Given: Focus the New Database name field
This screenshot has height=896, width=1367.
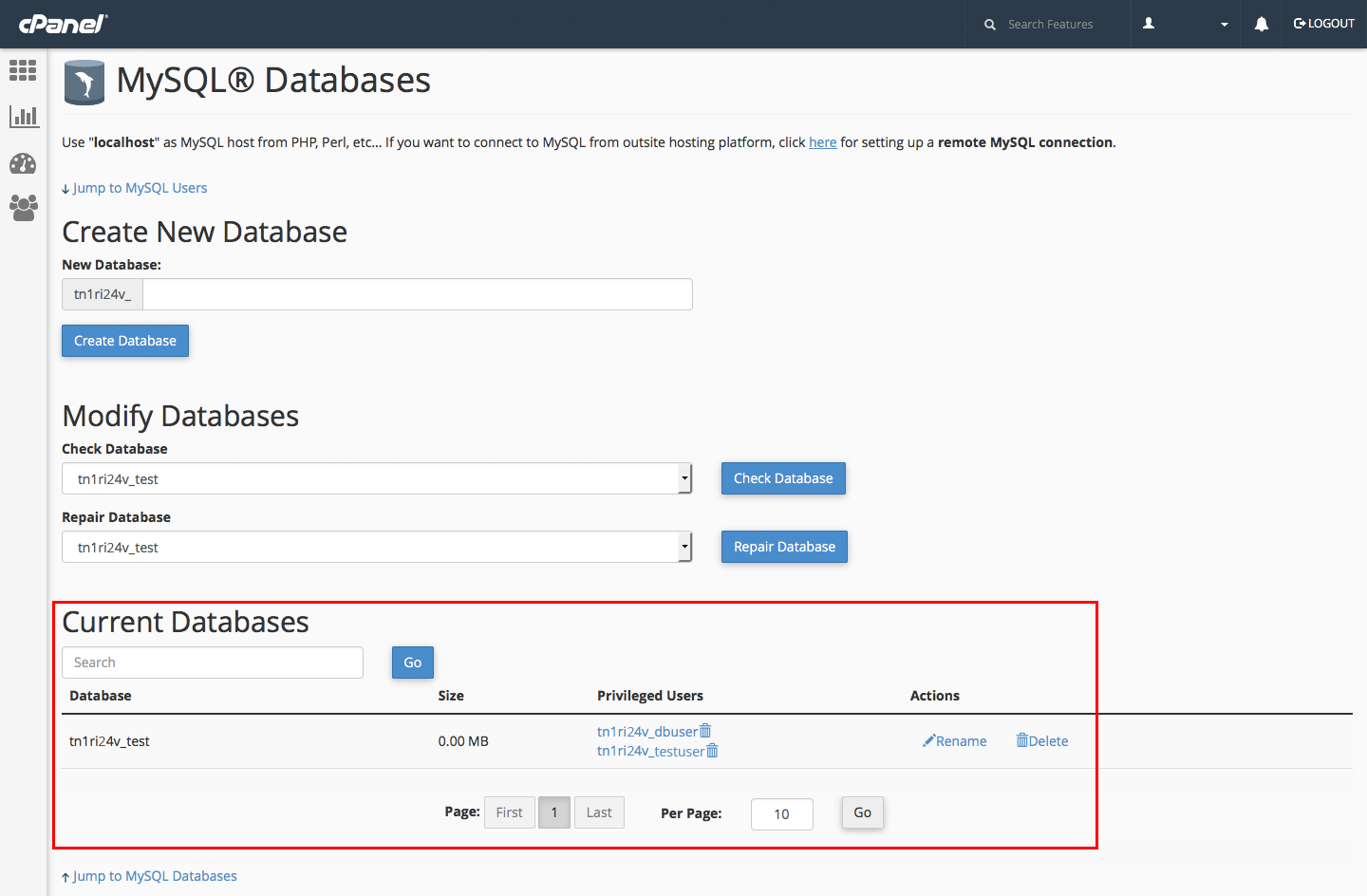Looking at the screenshot, I should click(x=418, y=294).
